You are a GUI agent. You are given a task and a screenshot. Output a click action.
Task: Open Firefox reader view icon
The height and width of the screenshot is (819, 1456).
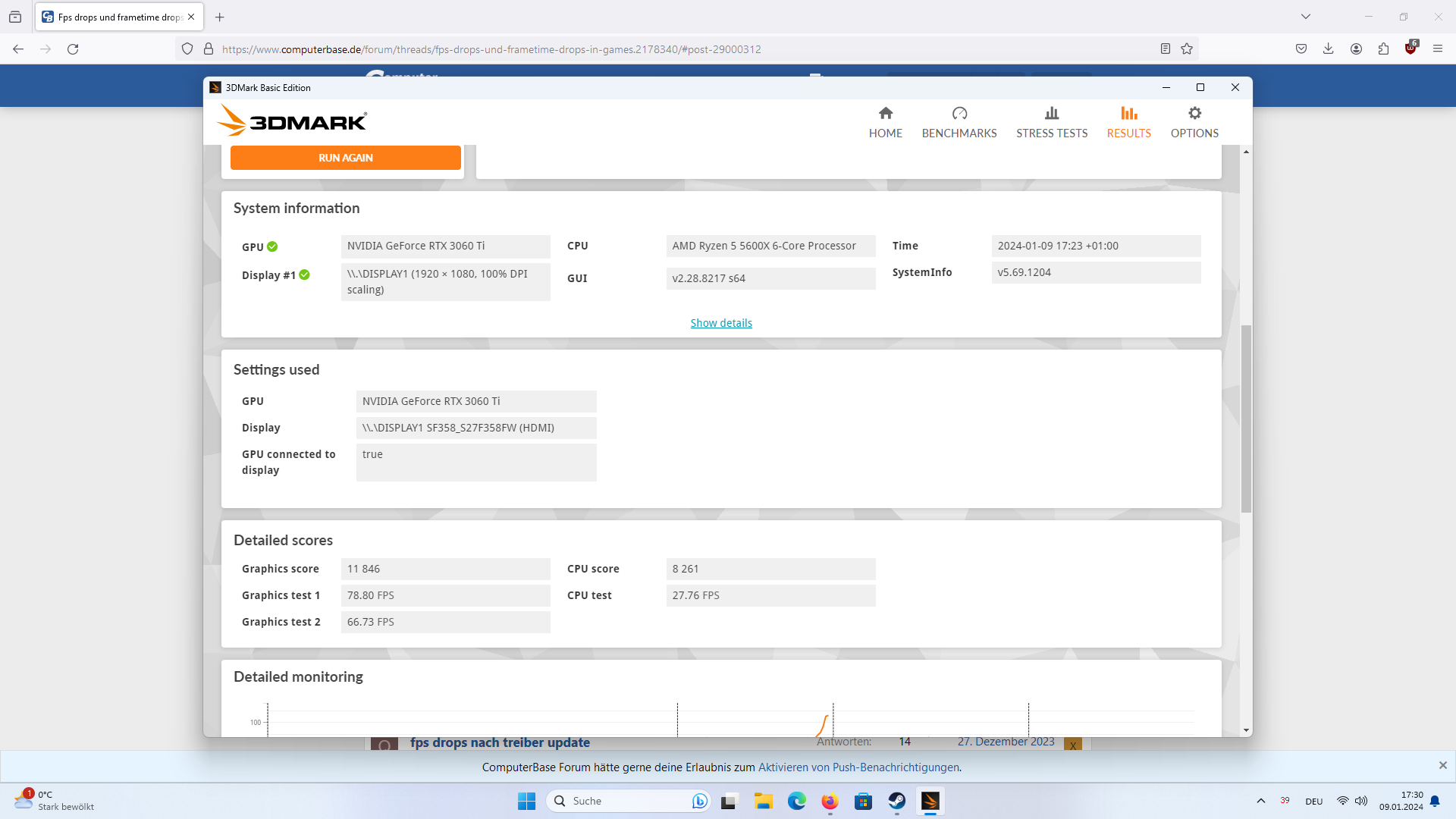(1166, 49)
